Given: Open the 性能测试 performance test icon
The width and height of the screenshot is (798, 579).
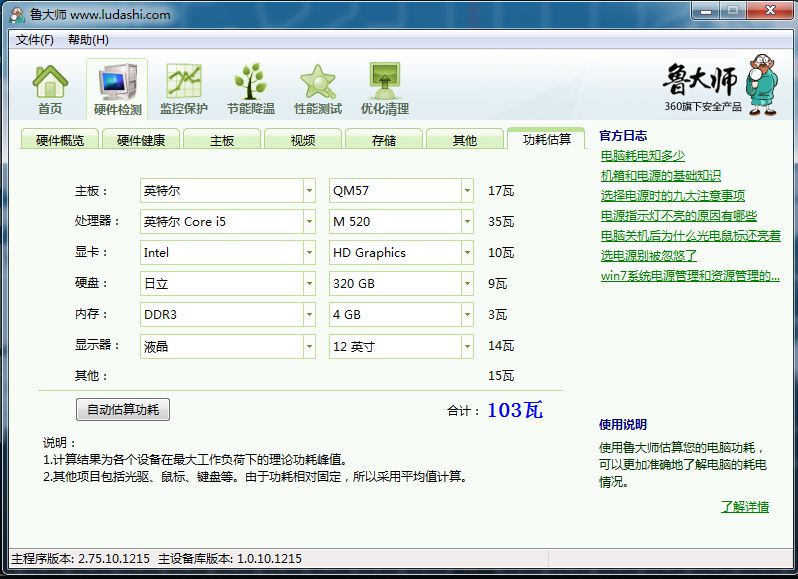Looking at the screenshot, I should click(318, 89).
